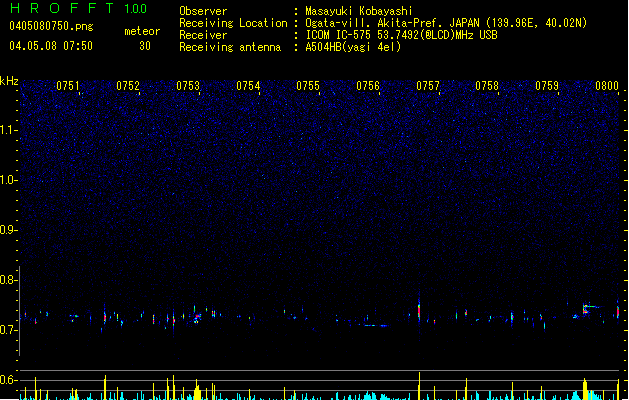Image resolution: width=629 pixels, height=400 pixels.
Task: Click the 0753 time marker
Action: 188,86
